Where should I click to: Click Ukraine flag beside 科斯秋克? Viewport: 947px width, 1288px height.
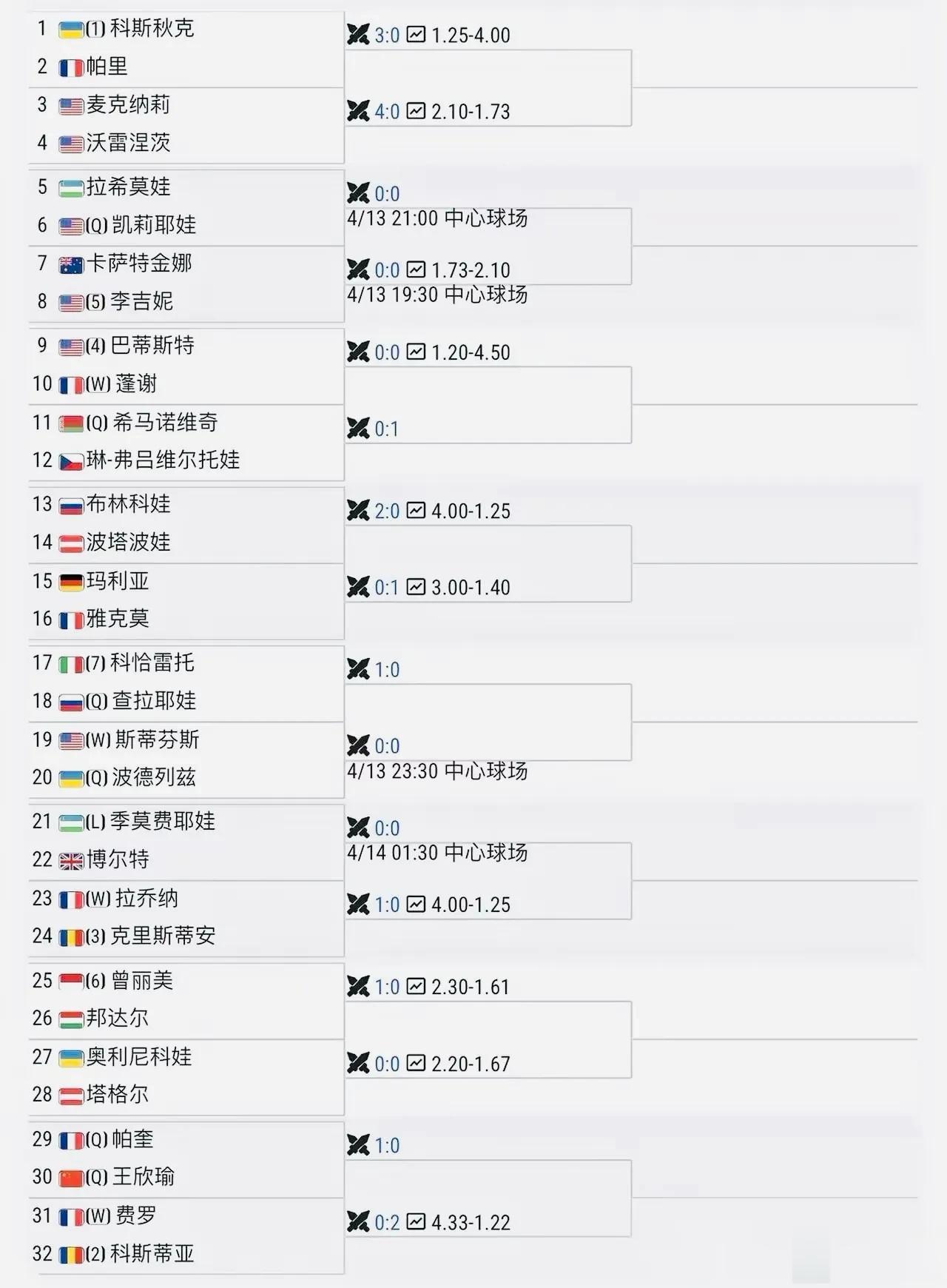pos(71,30)
